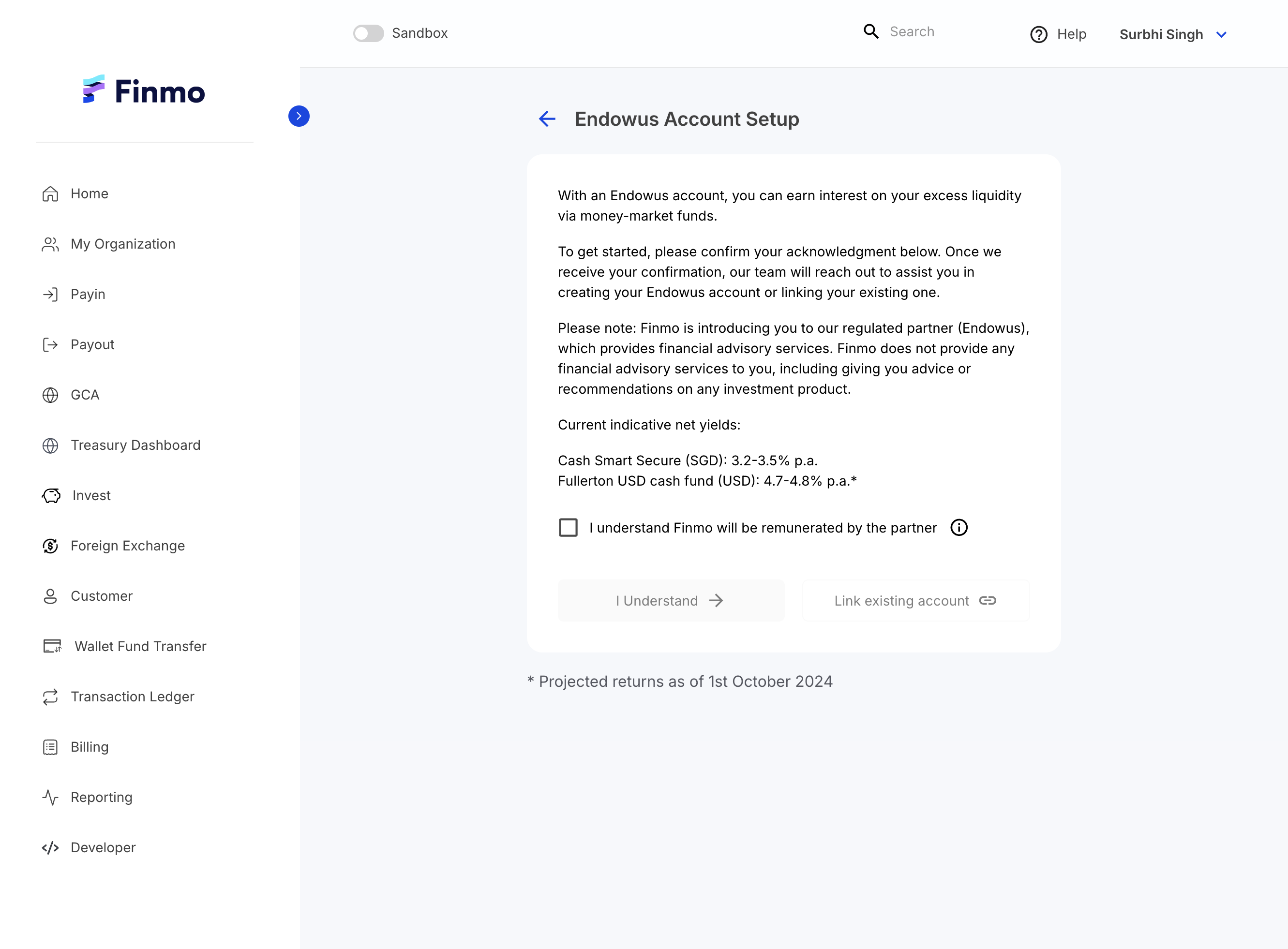
Task: Click the Billing receipt icon
Action: point(50,747)
